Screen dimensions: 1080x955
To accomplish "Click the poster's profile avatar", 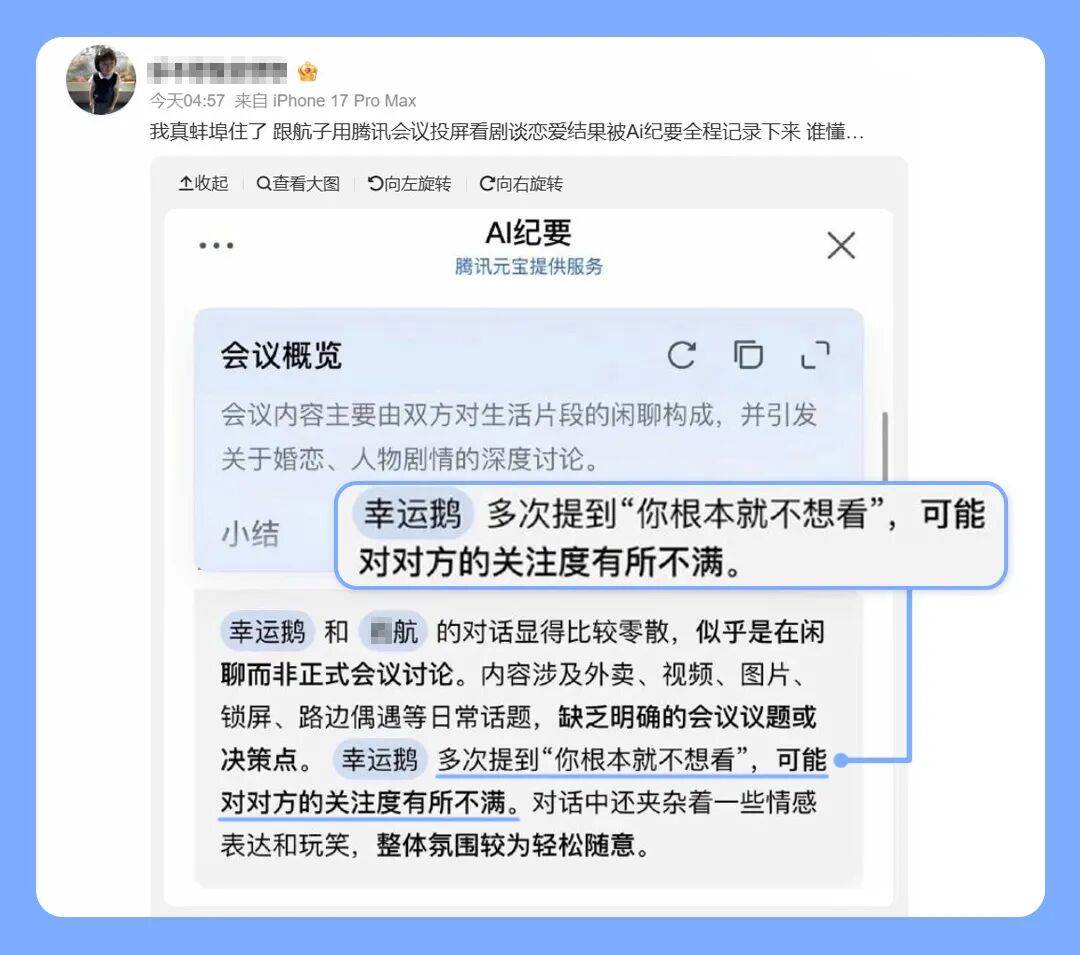I will coord(101,80).
